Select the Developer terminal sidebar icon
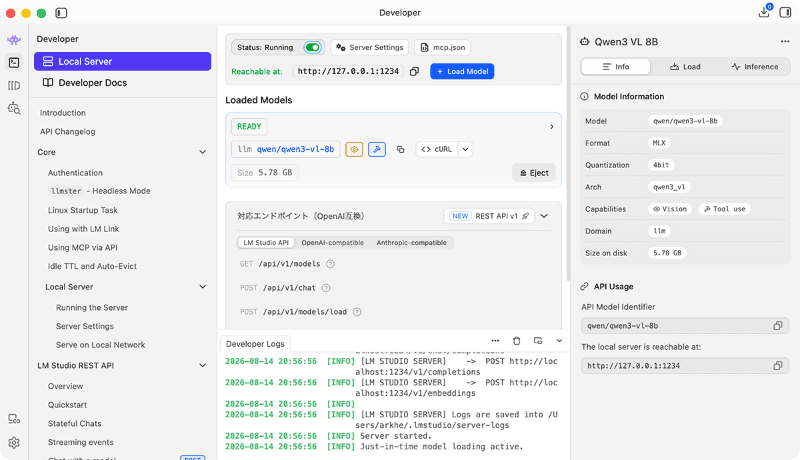Image resolution: width=800 pixels, height=460 pixels. 14,63
